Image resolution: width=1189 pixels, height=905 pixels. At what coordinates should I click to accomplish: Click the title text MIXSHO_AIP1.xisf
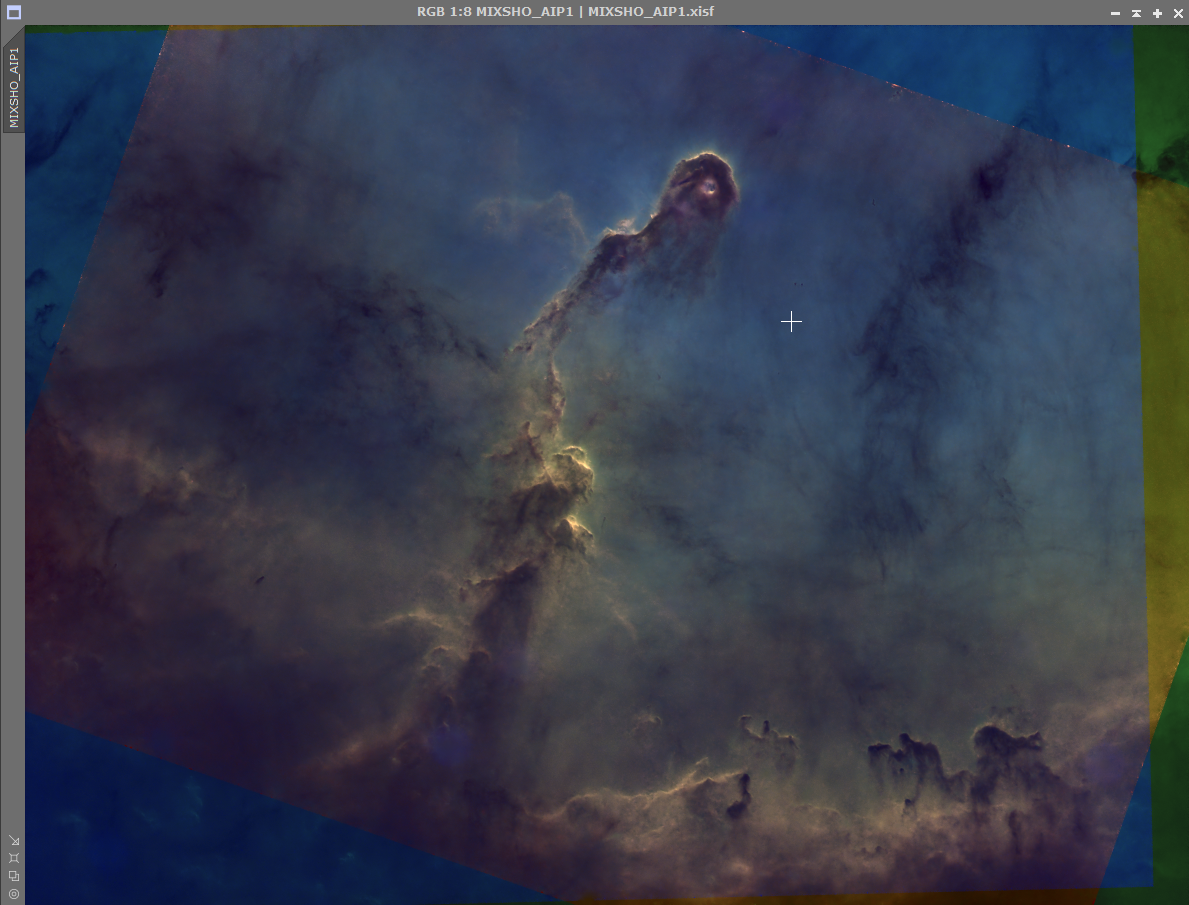click(651, 11)
